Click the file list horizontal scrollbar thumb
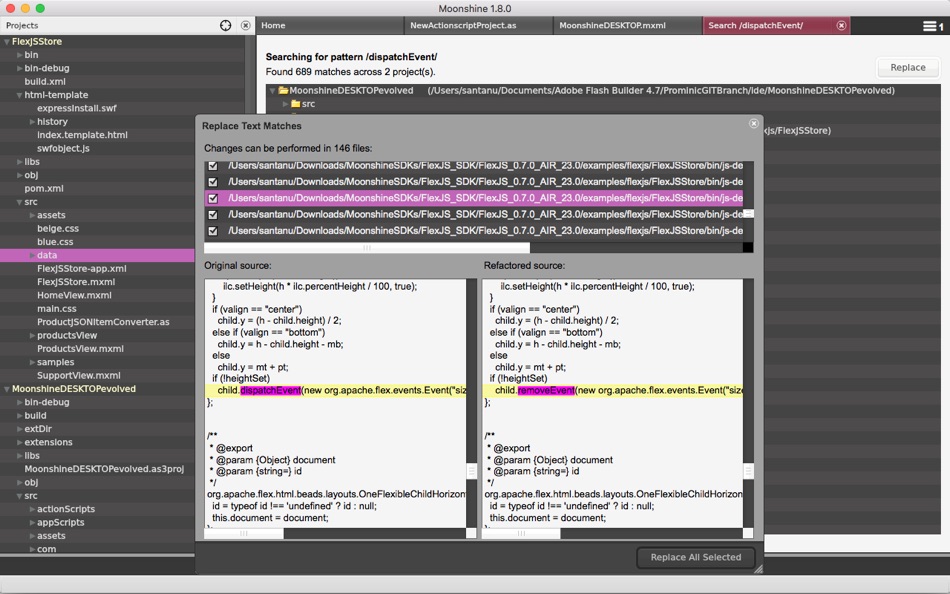Screen dimensions: 950x594 367,248
